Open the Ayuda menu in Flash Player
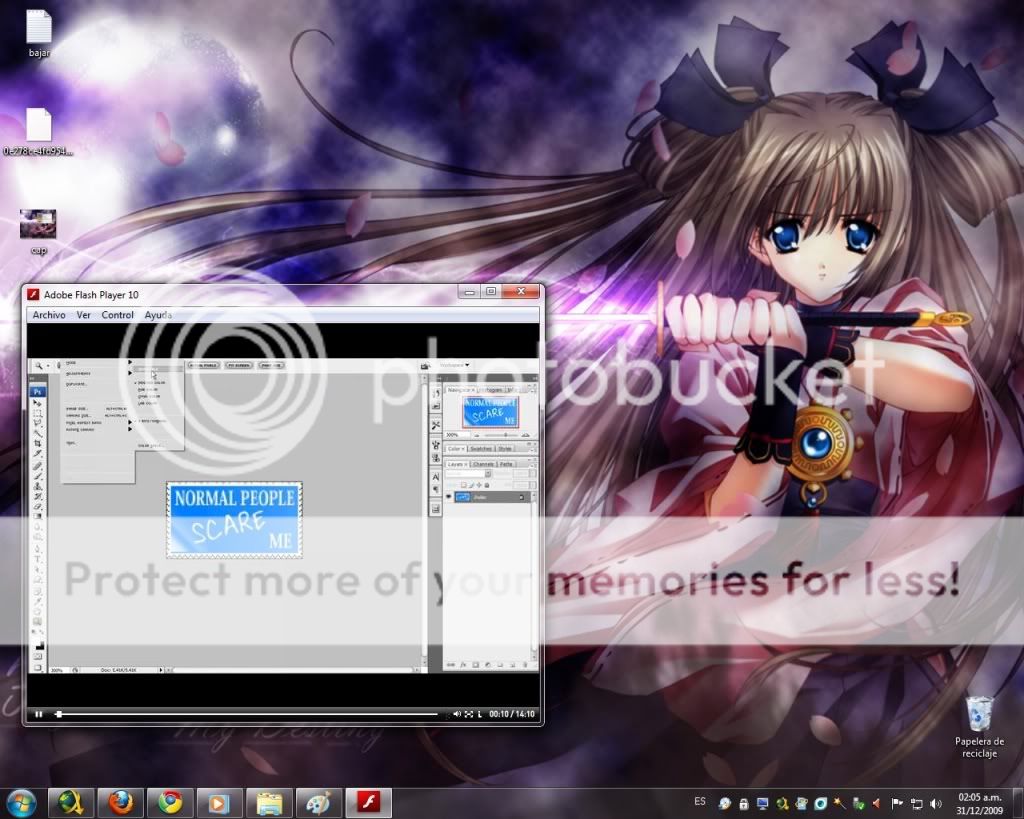1024x819 pixels. 158,315
